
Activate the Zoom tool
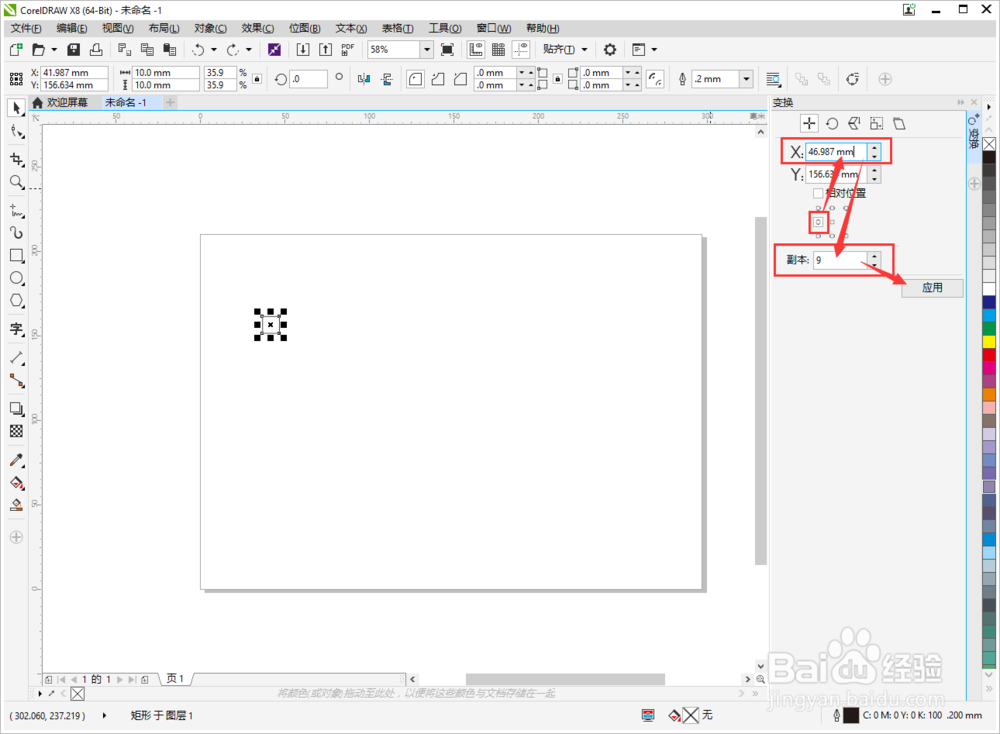[x=16, y=182]
